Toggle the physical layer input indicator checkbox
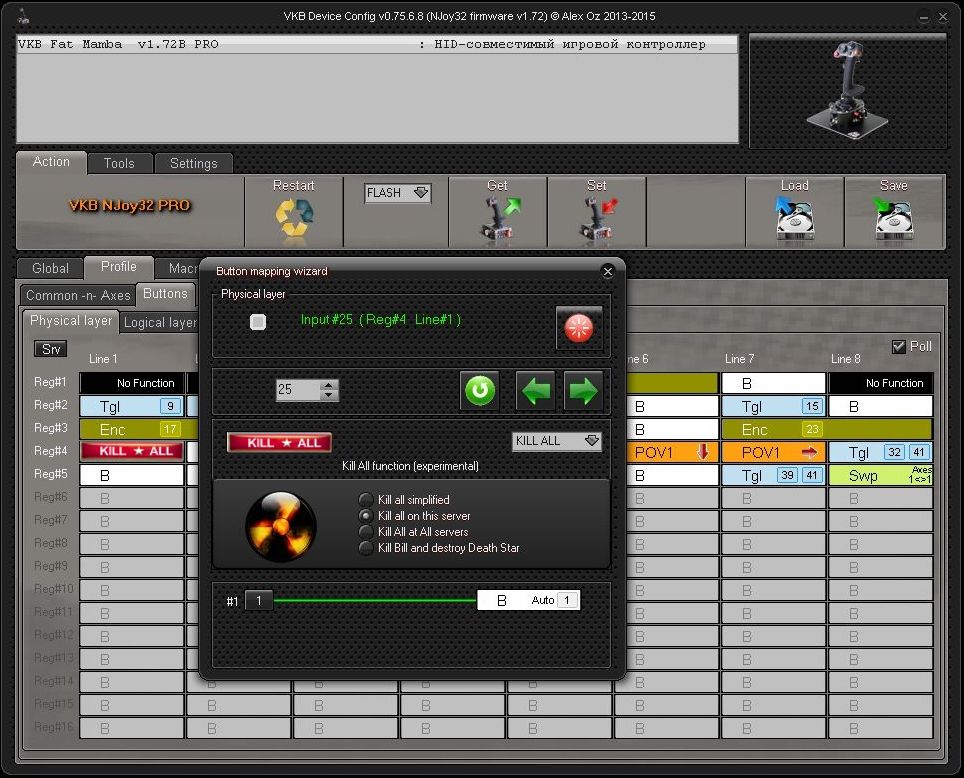 point(258,322)
